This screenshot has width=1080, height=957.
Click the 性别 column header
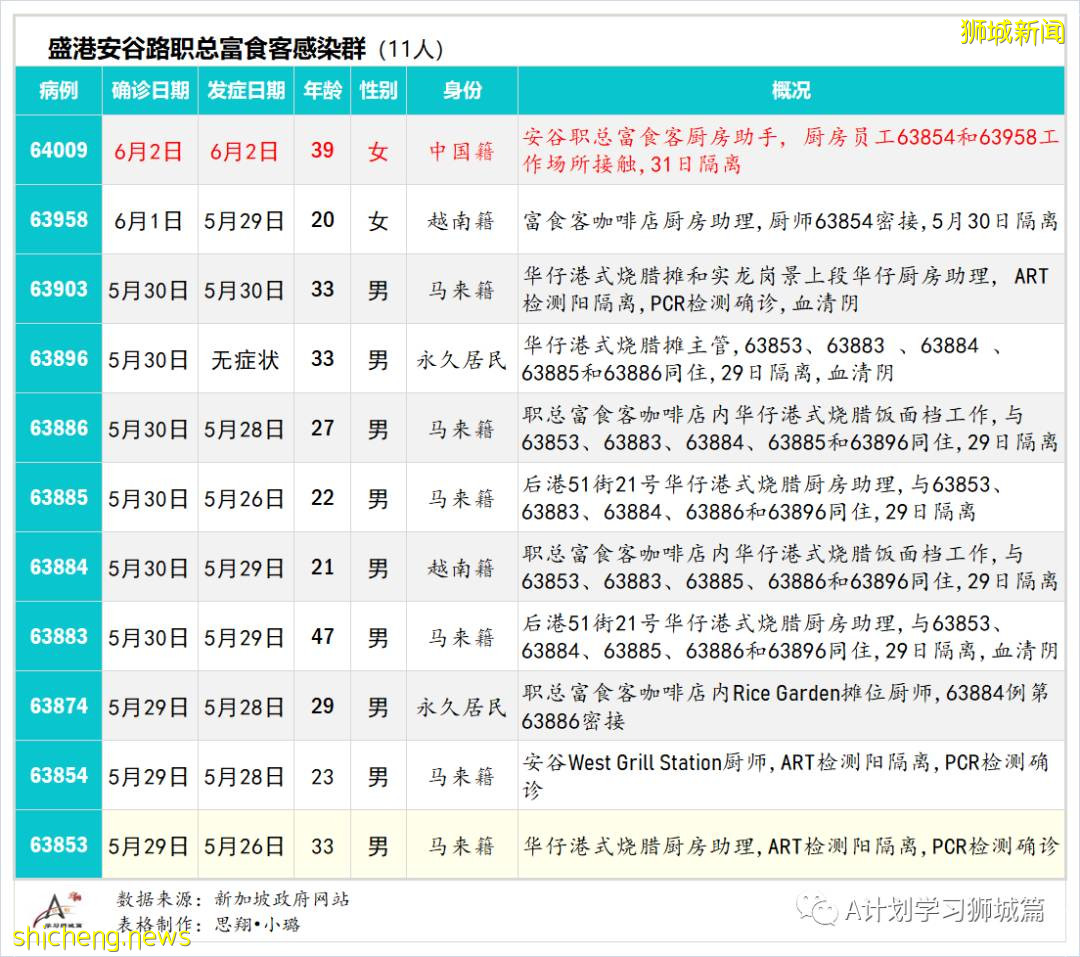[x=377, y=91]
